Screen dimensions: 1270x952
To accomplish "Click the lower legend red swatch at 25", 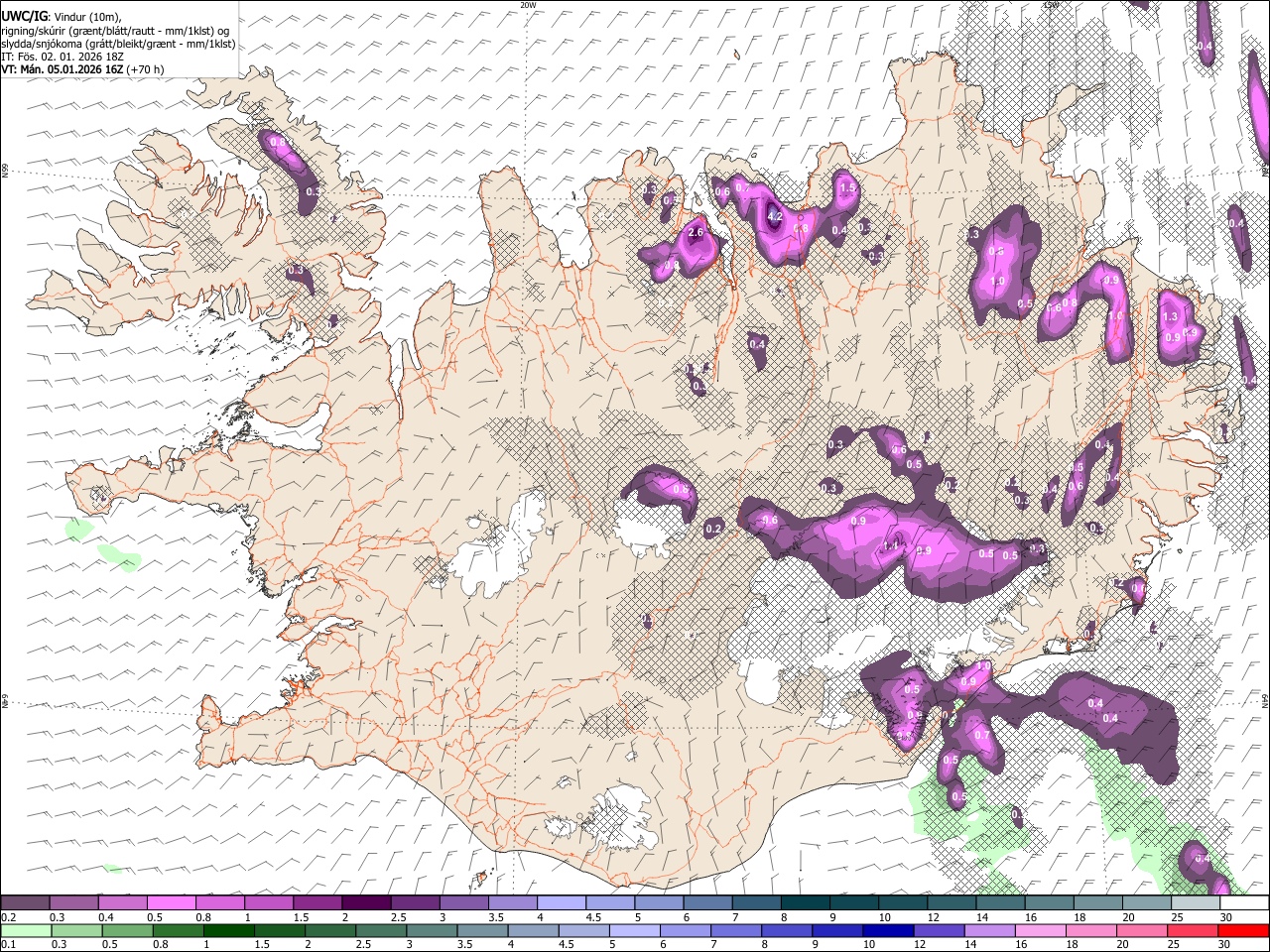I will pos(1193,930).
